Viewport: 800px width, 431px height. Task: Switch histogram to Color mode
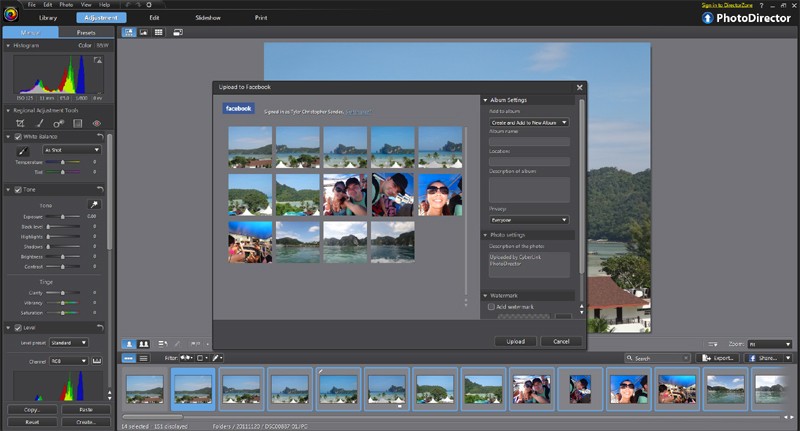click(x=85, y=45)
